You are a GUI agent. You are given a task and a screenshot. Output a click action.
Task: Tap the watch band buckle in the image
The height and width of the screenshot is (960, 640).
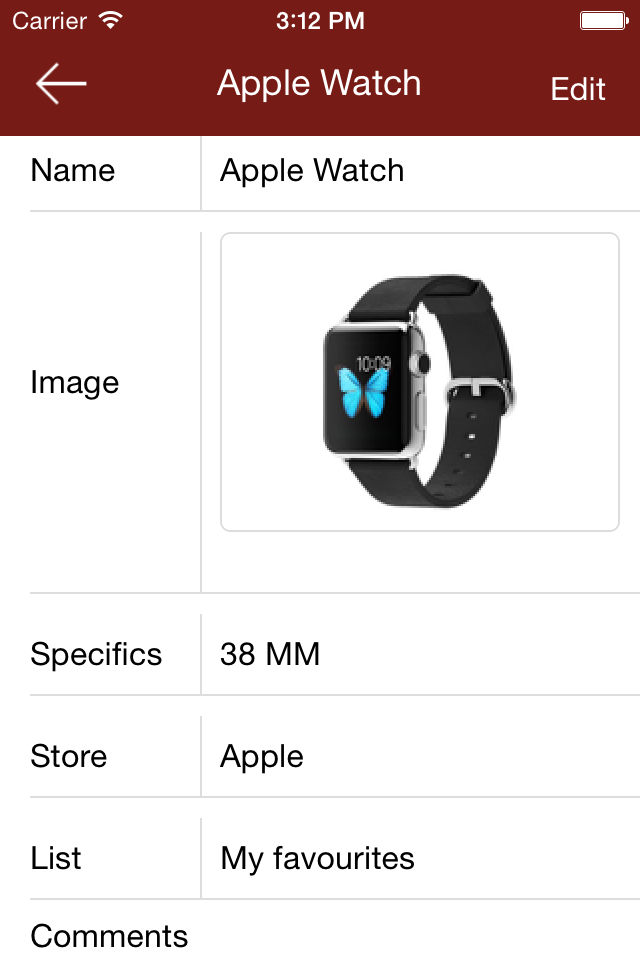tap(480, 393)
